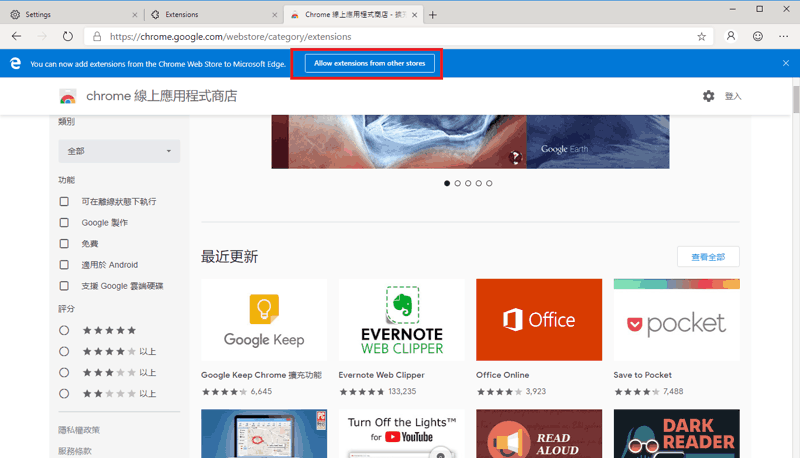Open Evernote Web Clipper thumbnail
This screenshot has width=800, height=458.
[402, 320]
